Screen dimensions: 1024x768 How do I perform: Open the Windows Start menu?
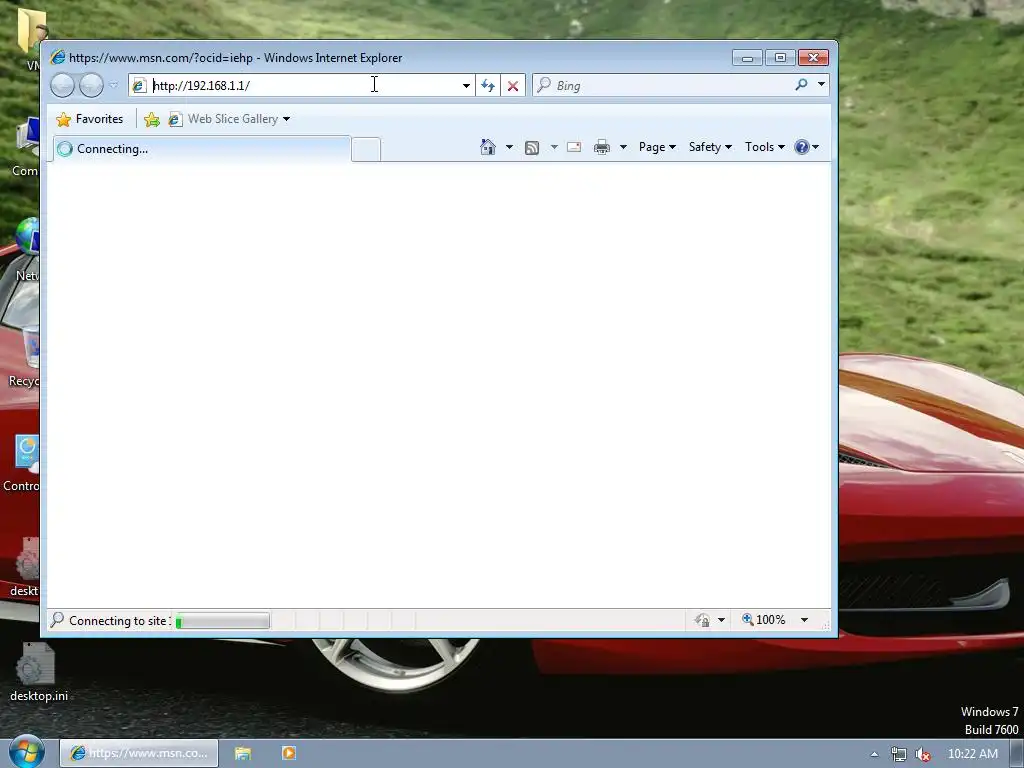27,752
